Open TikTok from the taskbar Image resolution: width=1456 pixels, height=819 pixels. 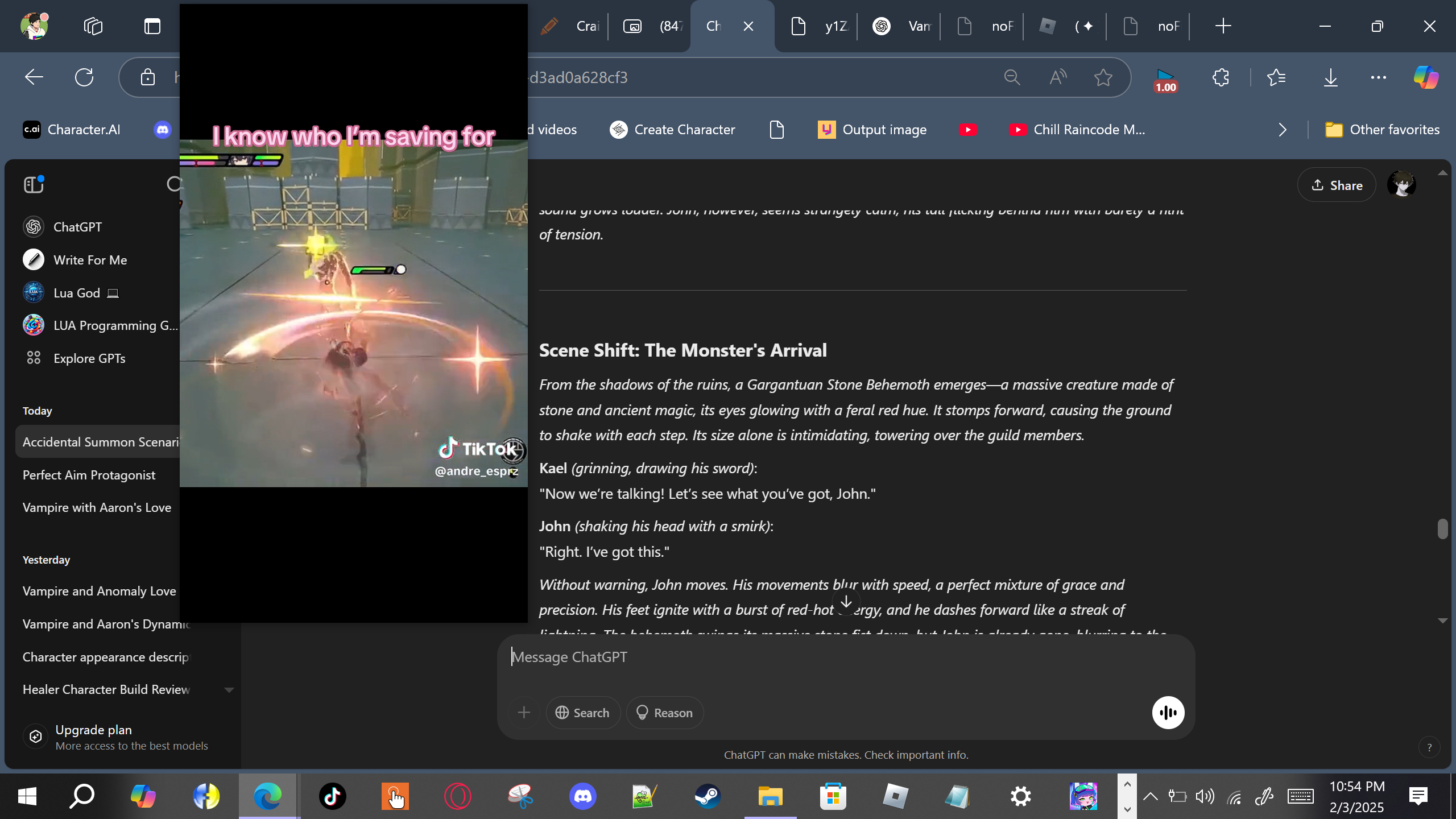(333, 796)
